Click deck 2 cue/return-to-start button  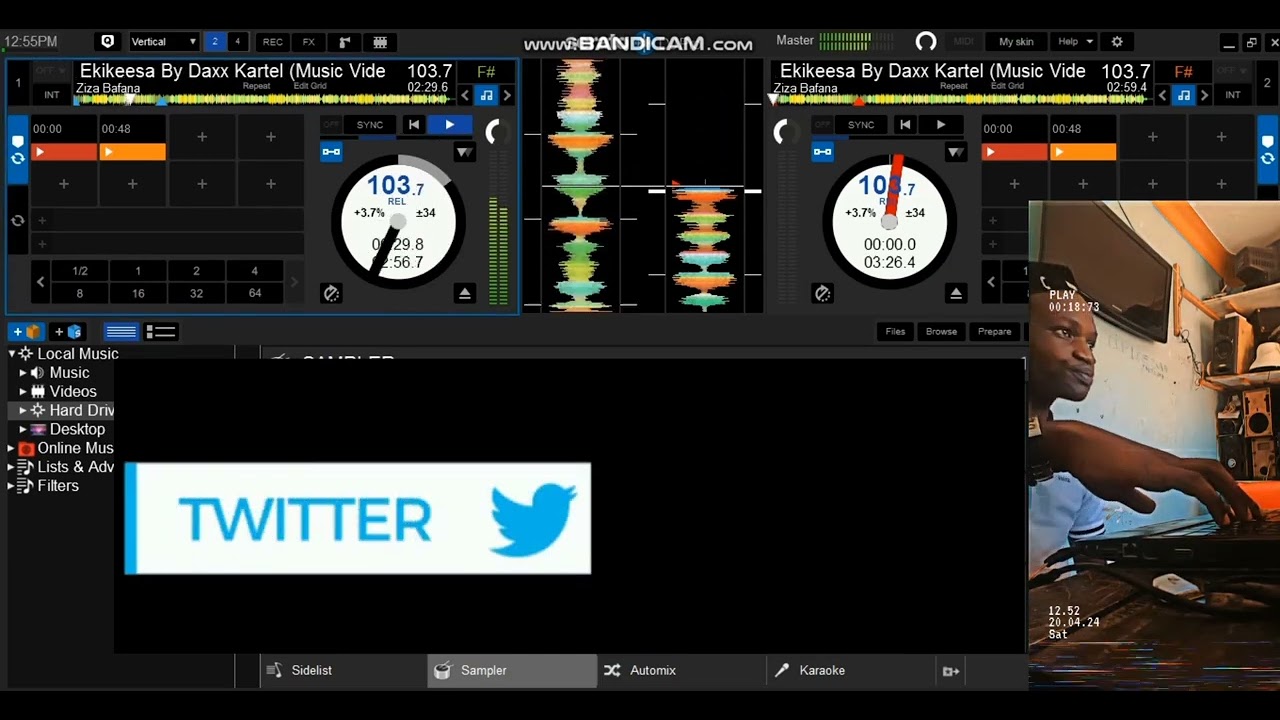[905, 125]
